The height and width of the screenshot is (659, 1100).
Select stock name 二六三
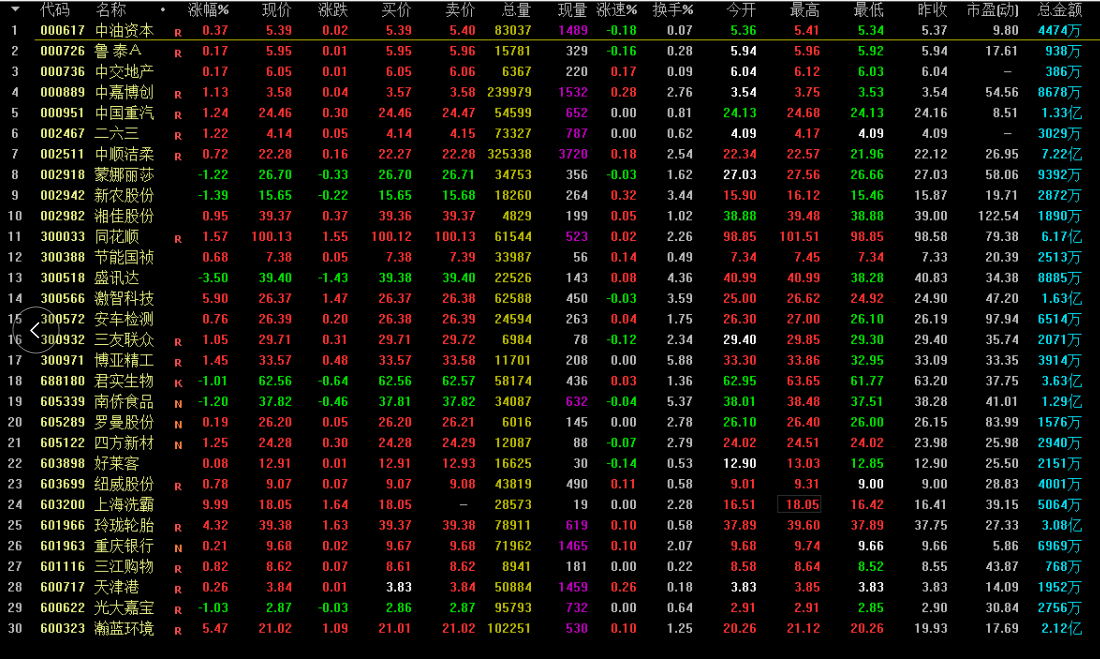point(117,133)
